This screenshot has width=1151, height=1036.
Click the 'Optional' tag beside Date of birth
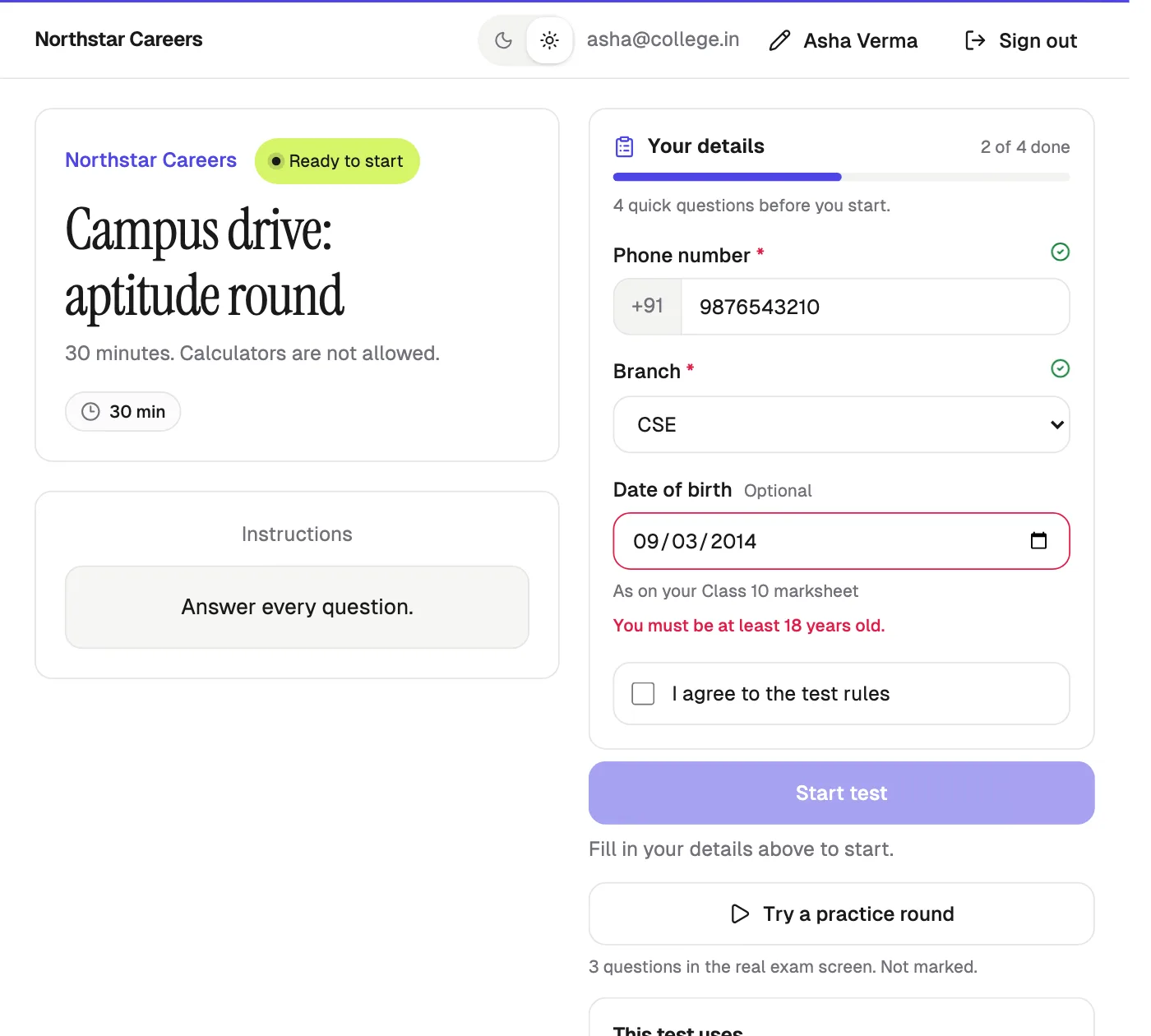(778, 491)
